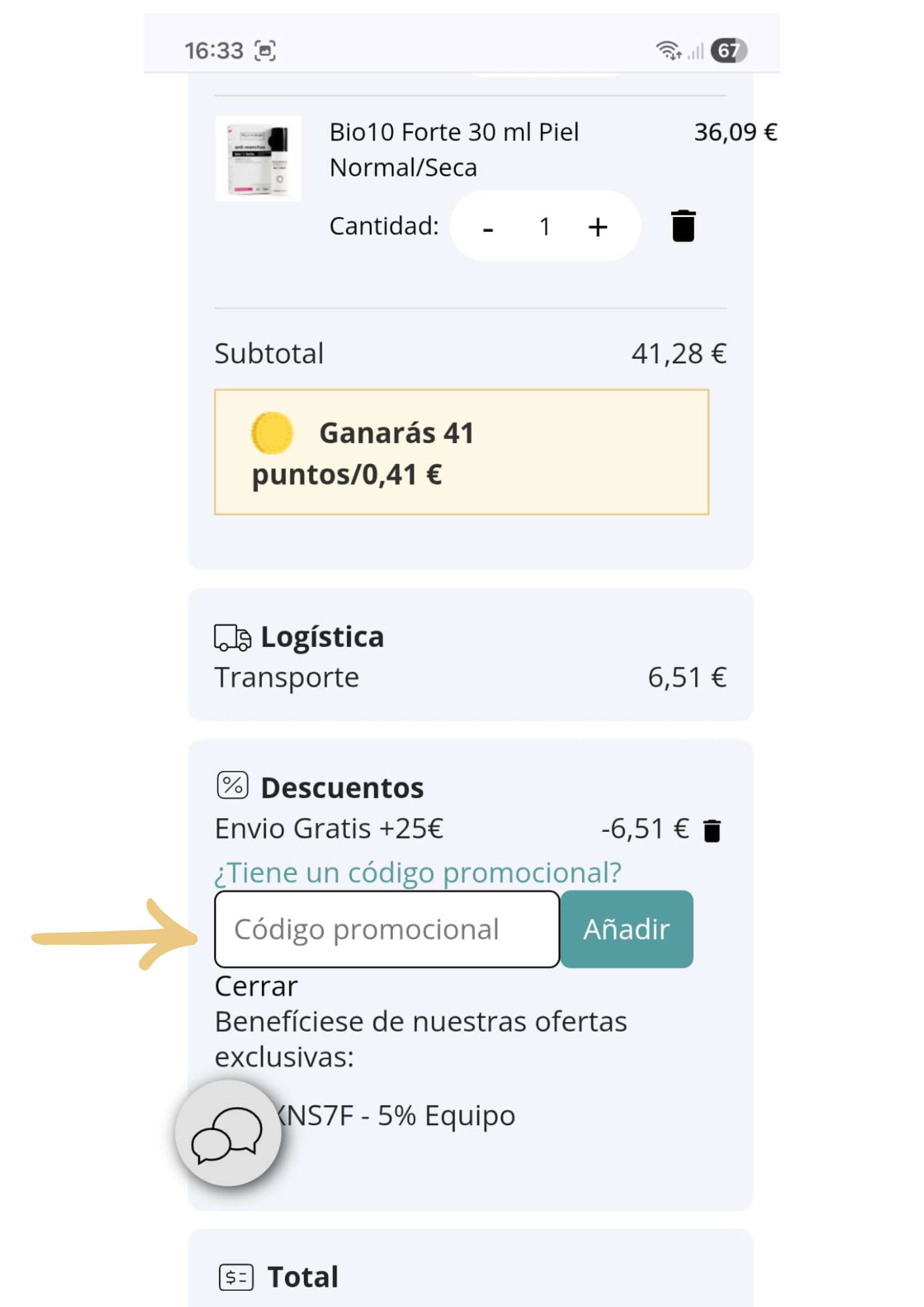Tap the WiFi status icon

(668, 50)
